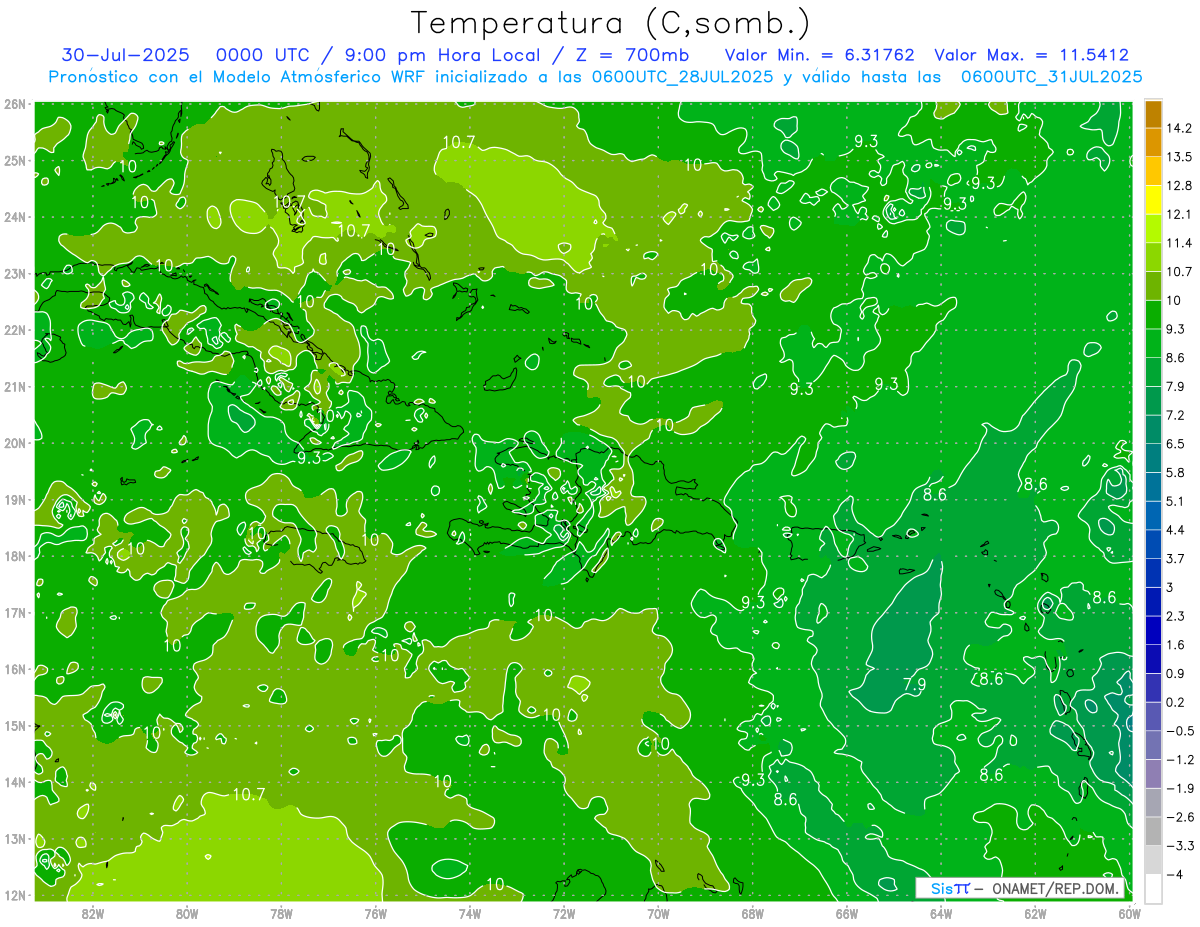Click the "Sis" logo in credit box

[x=941, y=888]
